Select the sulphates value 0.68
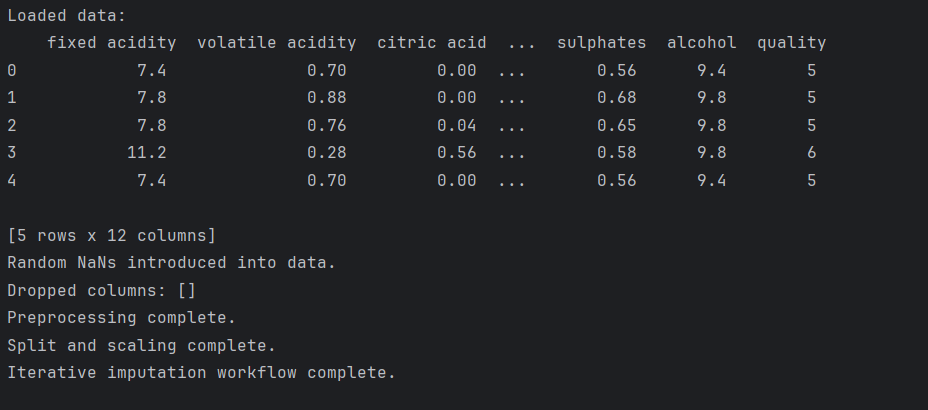Image resolution: width=928 pixels, height=410 pixels. [616, 98]
